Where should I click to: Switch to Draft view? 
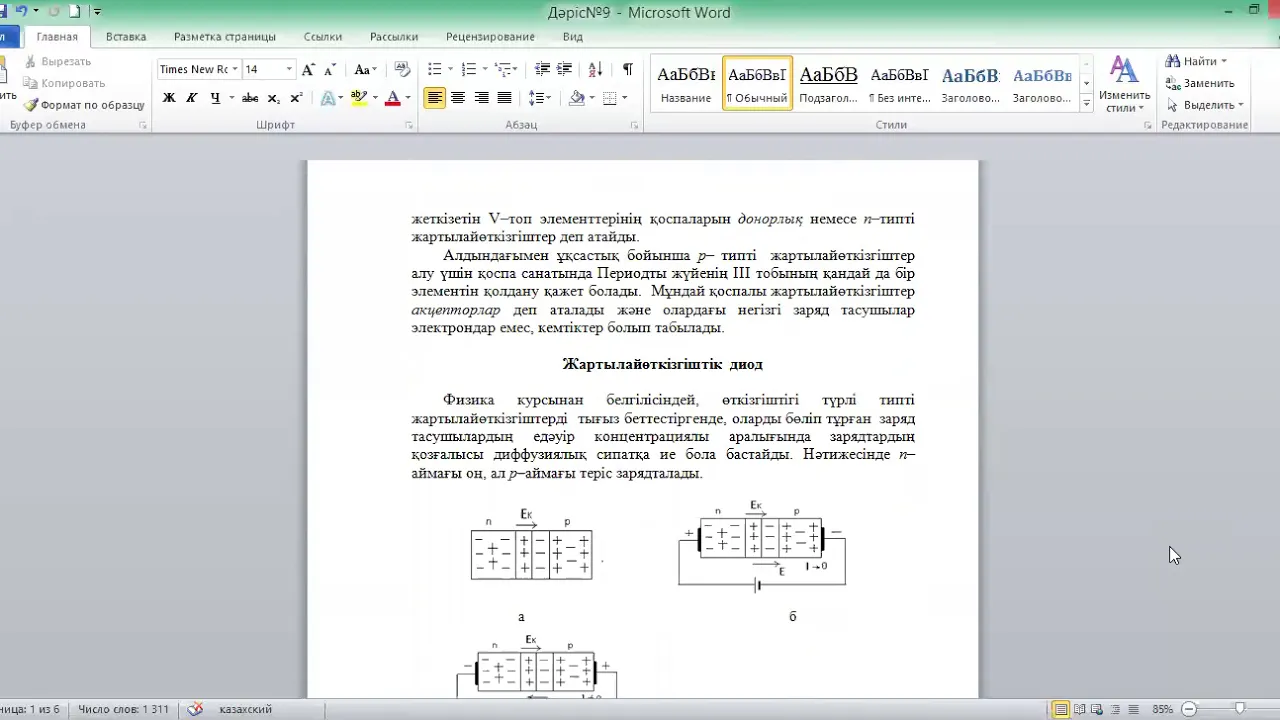tap(1133, 709)
